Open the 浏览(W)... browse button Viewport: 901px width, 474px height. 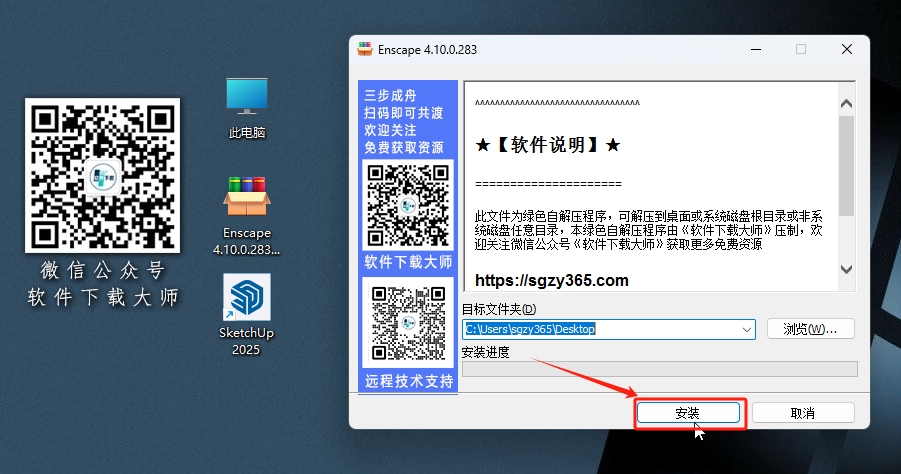[810, 329]
